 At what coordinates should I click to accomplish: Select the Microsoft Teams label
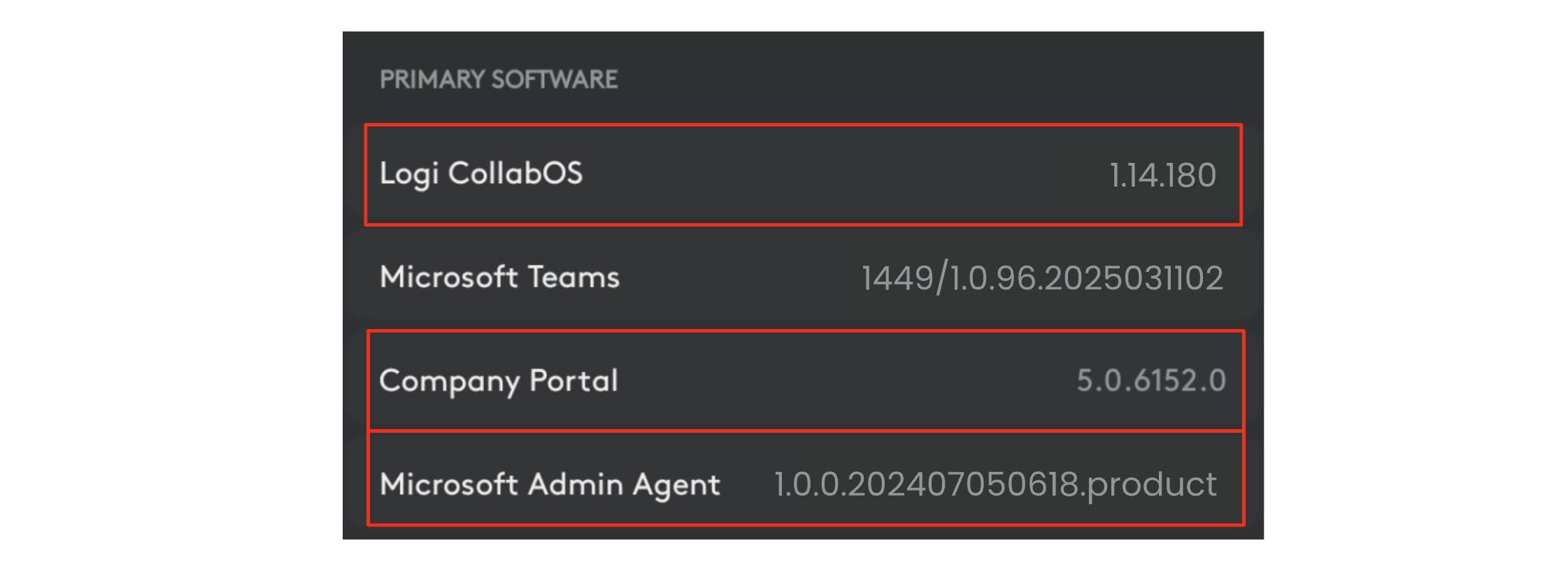(x=499, y=277)
